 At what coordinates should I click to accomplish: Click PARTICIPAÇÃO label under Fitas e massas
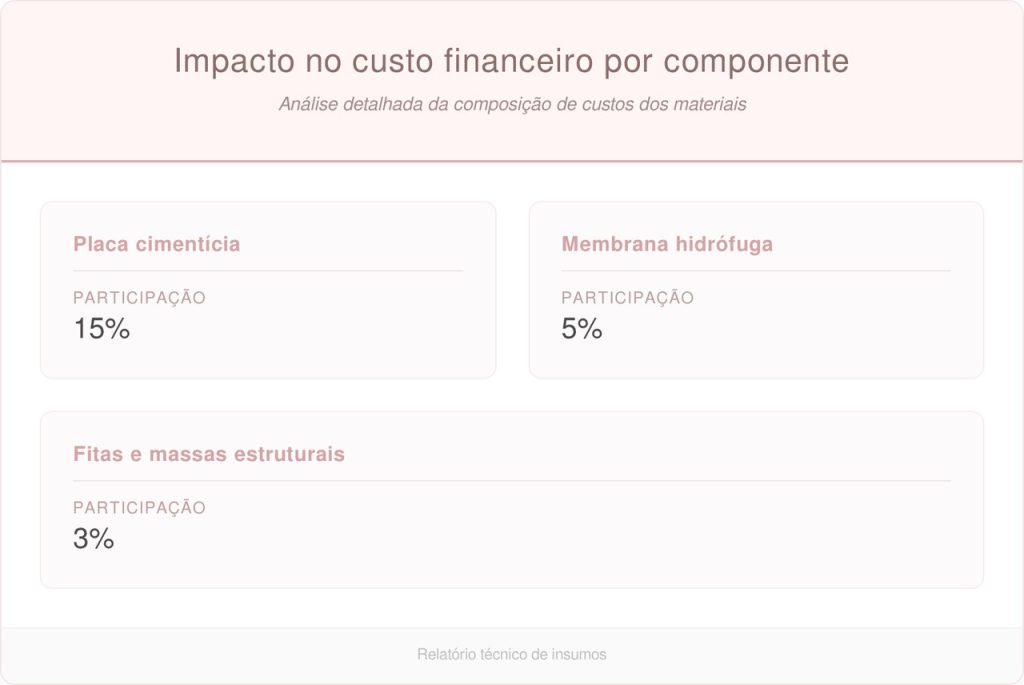coord(139,508)
